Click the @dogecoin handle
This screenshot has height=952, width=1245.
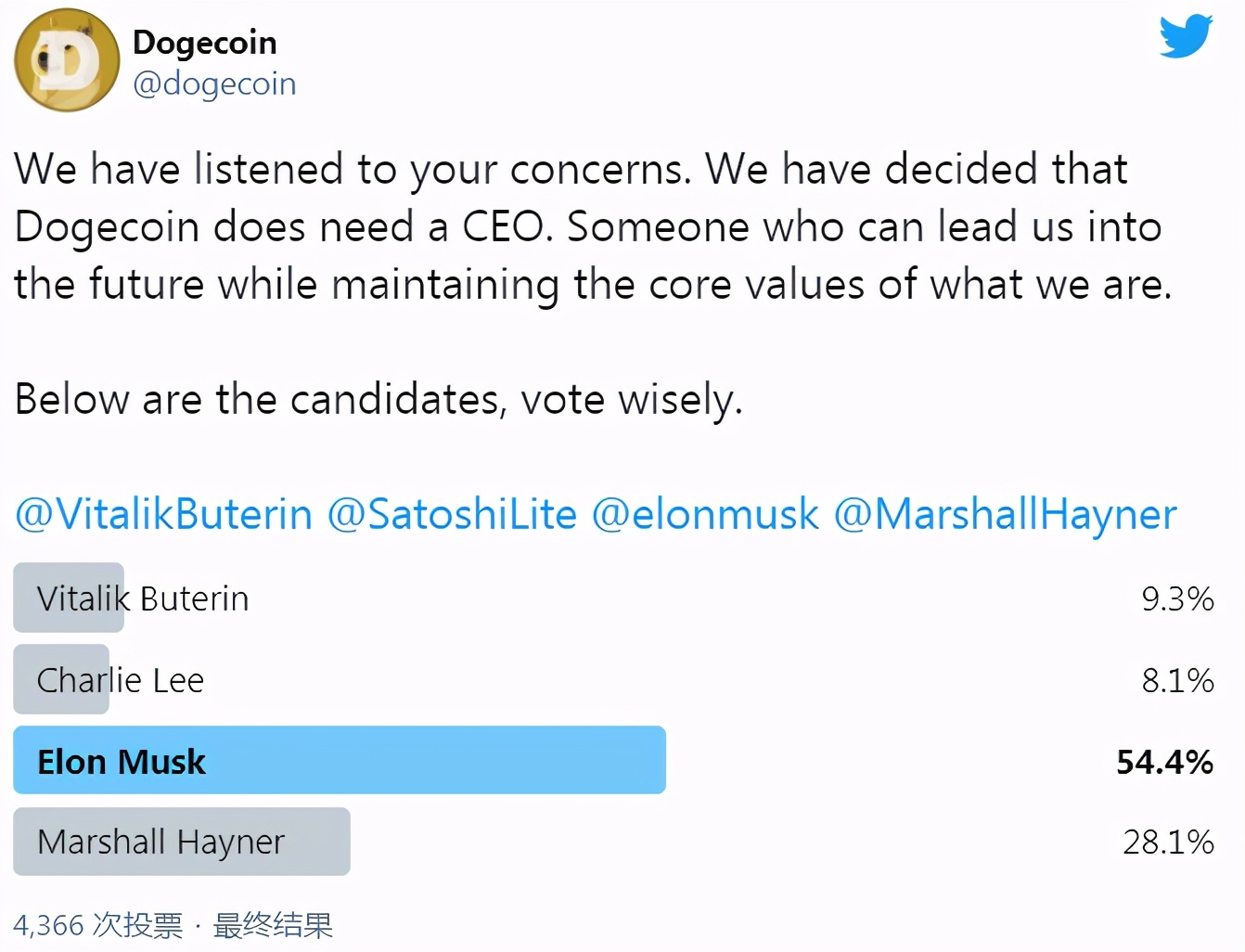tap(214, 84)
